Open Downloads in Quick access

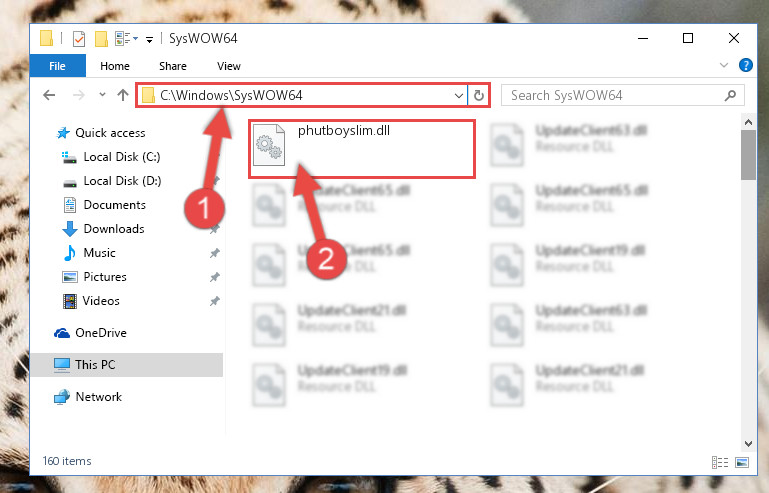114,229
